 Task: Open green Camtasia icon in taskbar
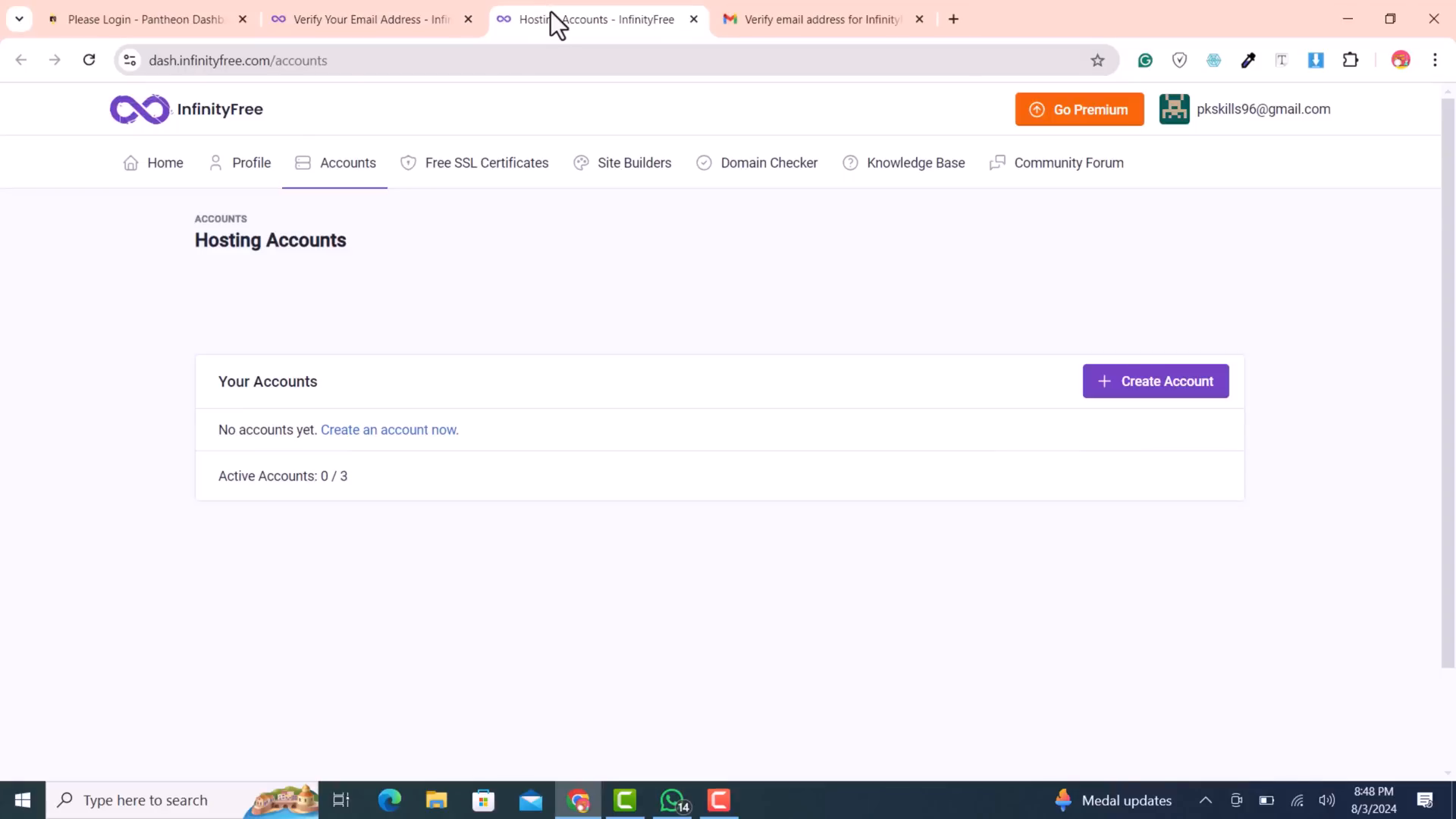pyautogui.click(x=625, y=800)
